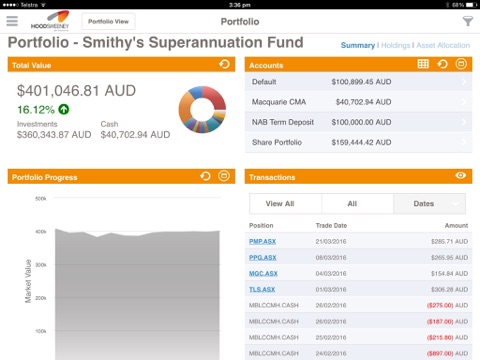Click the ($275.00) AUD transaction amount

pyautogui.click(x=447, y=305)
